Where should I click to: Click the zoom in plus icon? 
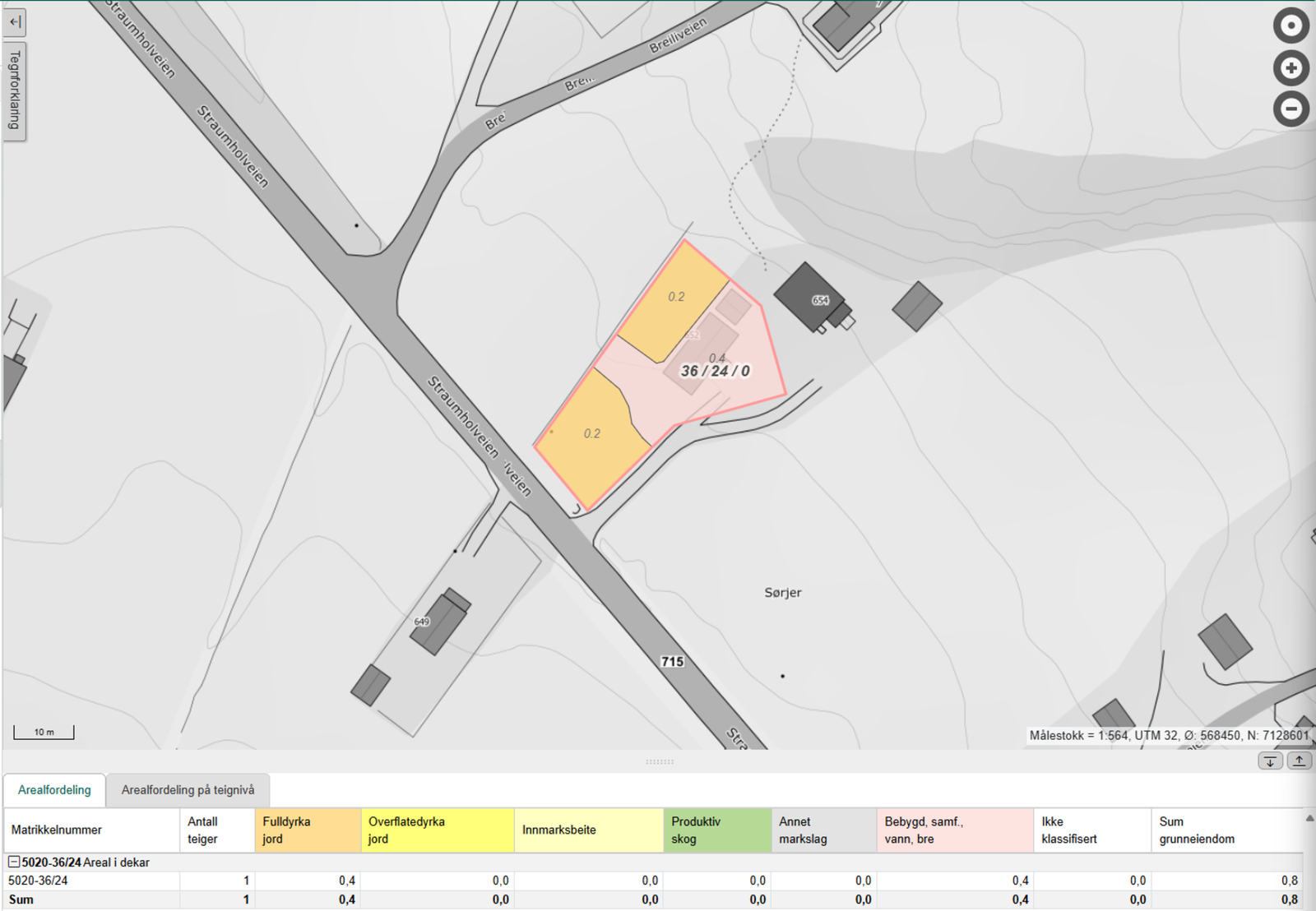coord(1291,67)
